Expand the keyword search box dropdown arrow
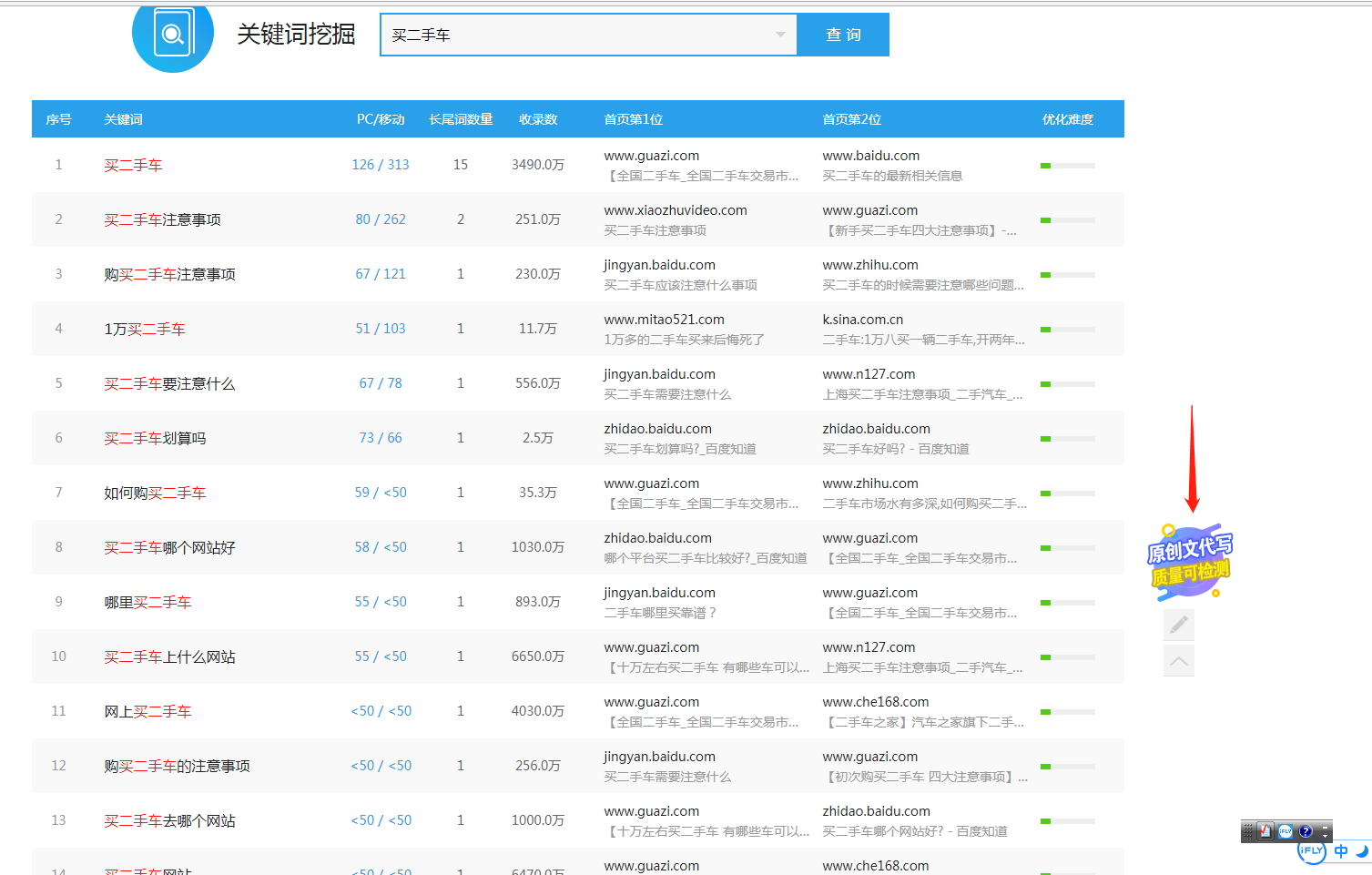The height and width of the screenshot is (875, 1372). (x=780, y=35)
